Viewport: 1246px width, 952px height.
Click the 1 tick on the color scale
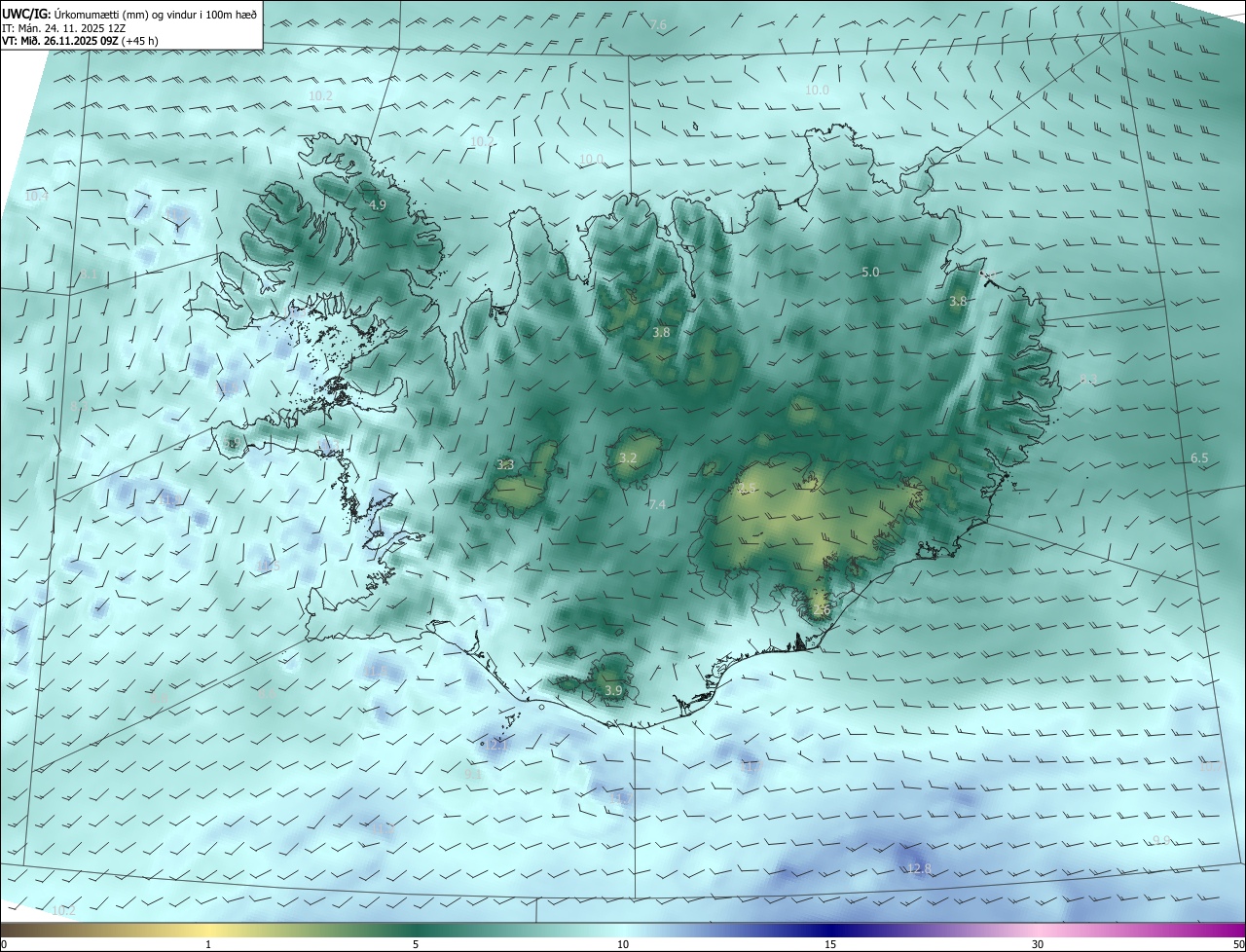coord(208,944)
